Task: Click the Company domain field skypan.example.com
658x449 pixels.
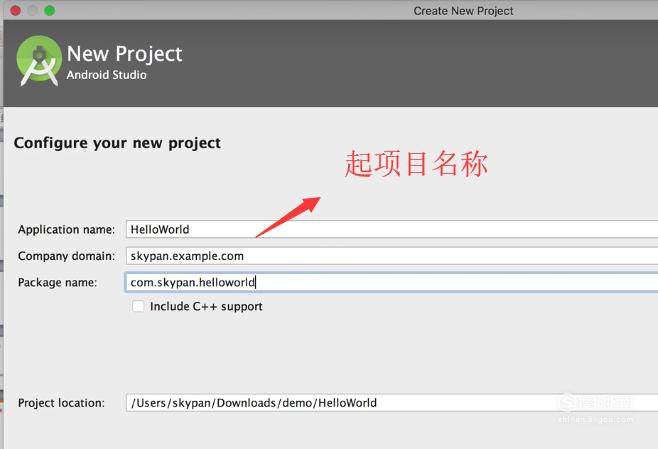Action: [x=392, y=256]
